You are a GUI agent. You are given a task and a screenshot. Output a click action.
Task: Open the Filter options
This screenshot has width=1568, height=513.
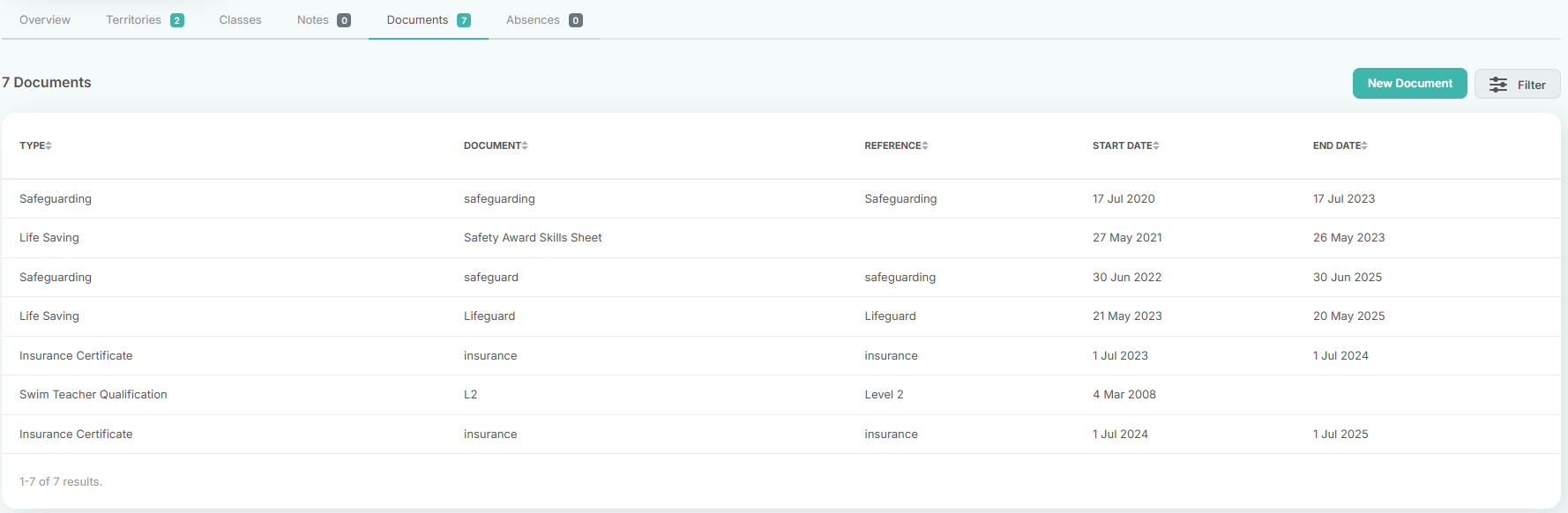click(1517, 84)
